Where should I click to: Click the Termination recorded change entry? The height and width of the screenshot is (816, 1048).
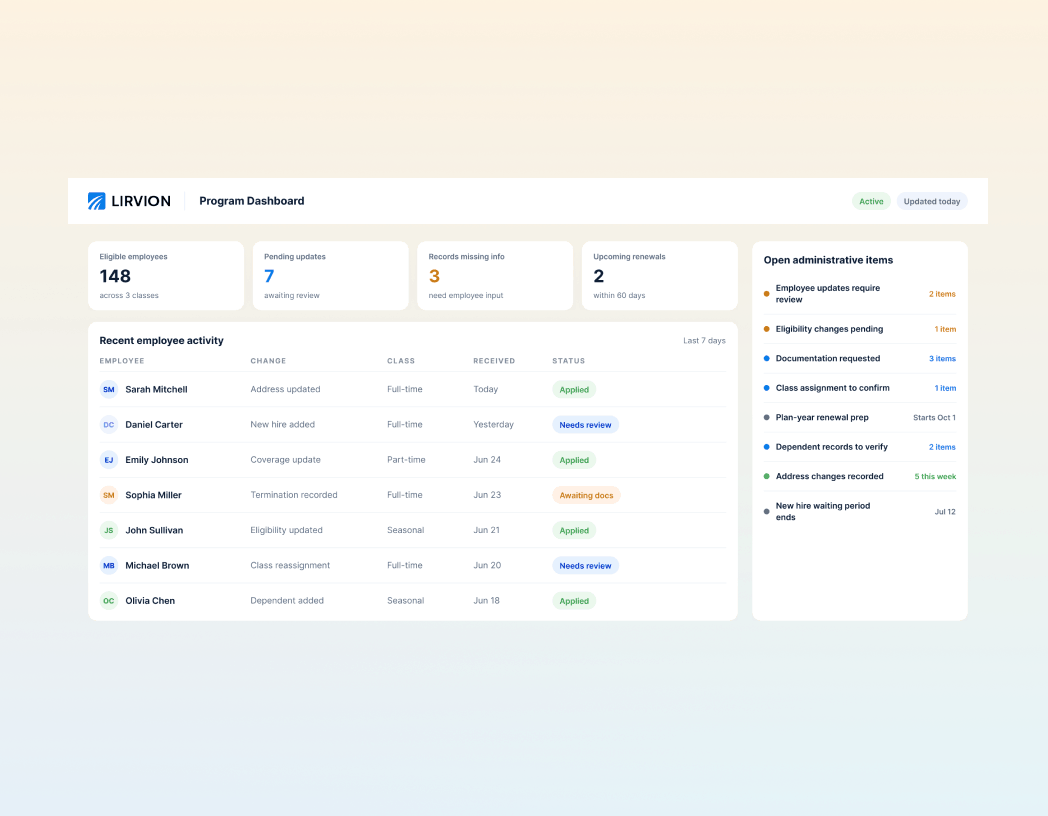[294, 495]
